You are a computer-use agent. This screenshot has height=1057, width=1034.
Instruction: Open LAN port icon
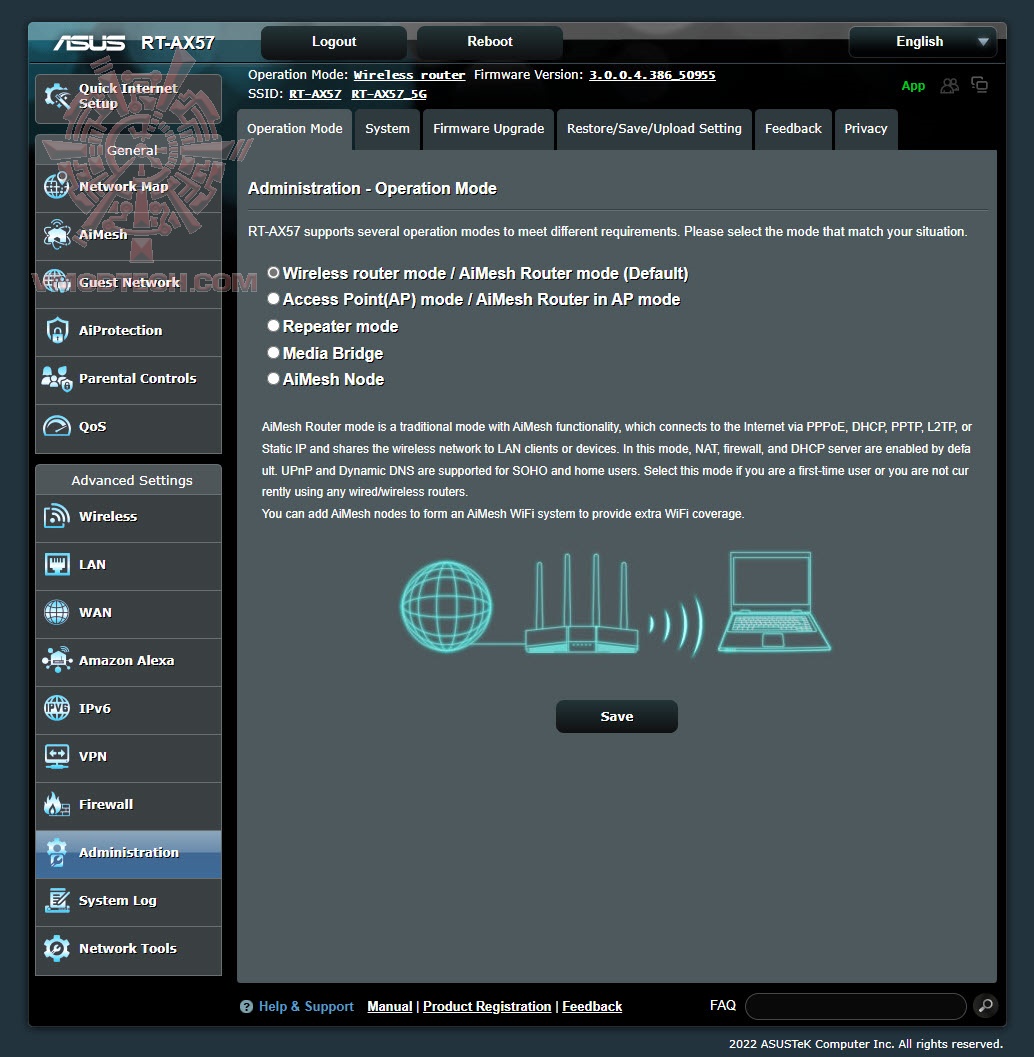click(x=57, y=564)
